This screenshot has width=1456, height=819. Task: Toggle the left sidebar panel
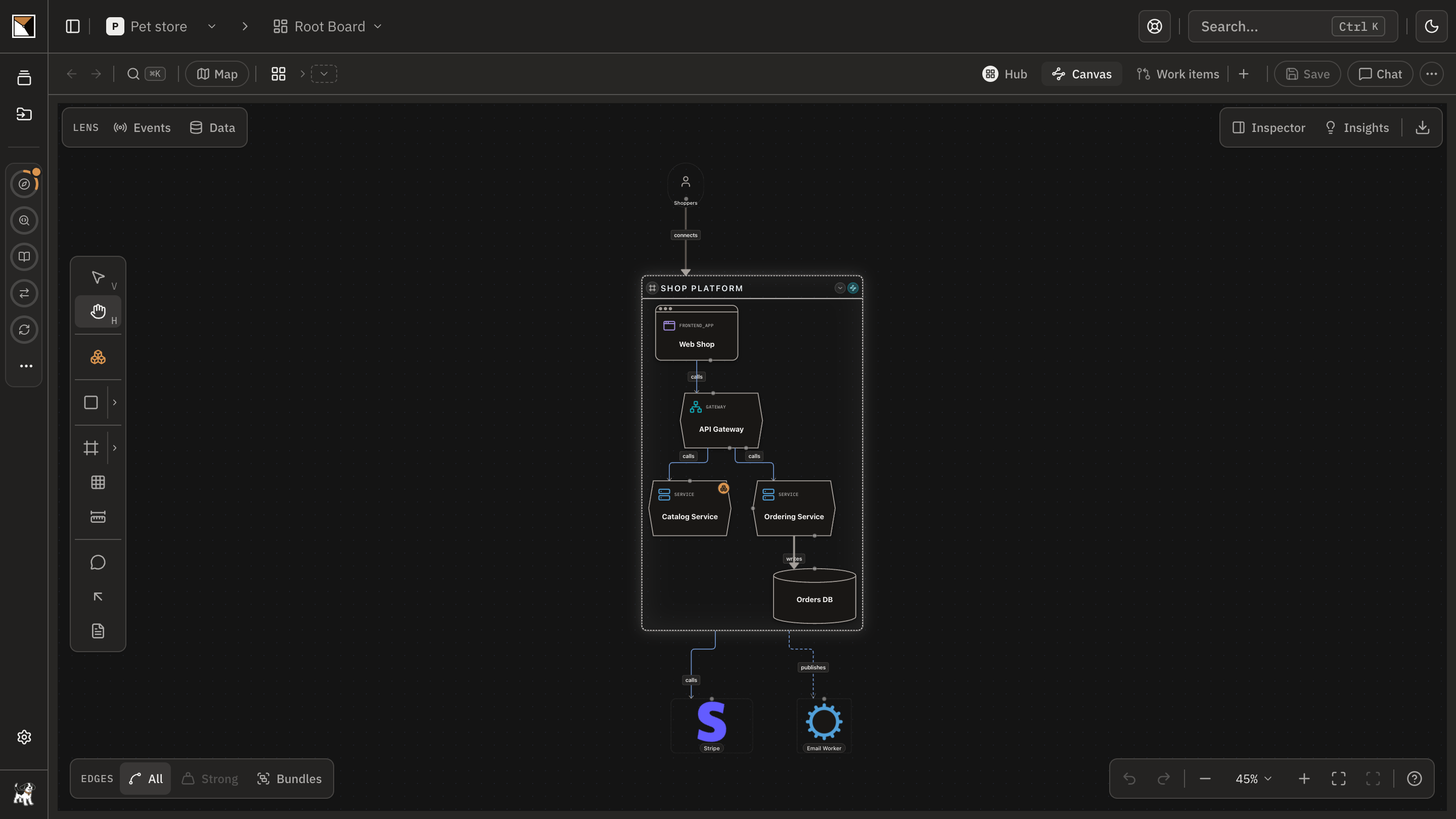(73, 27)
